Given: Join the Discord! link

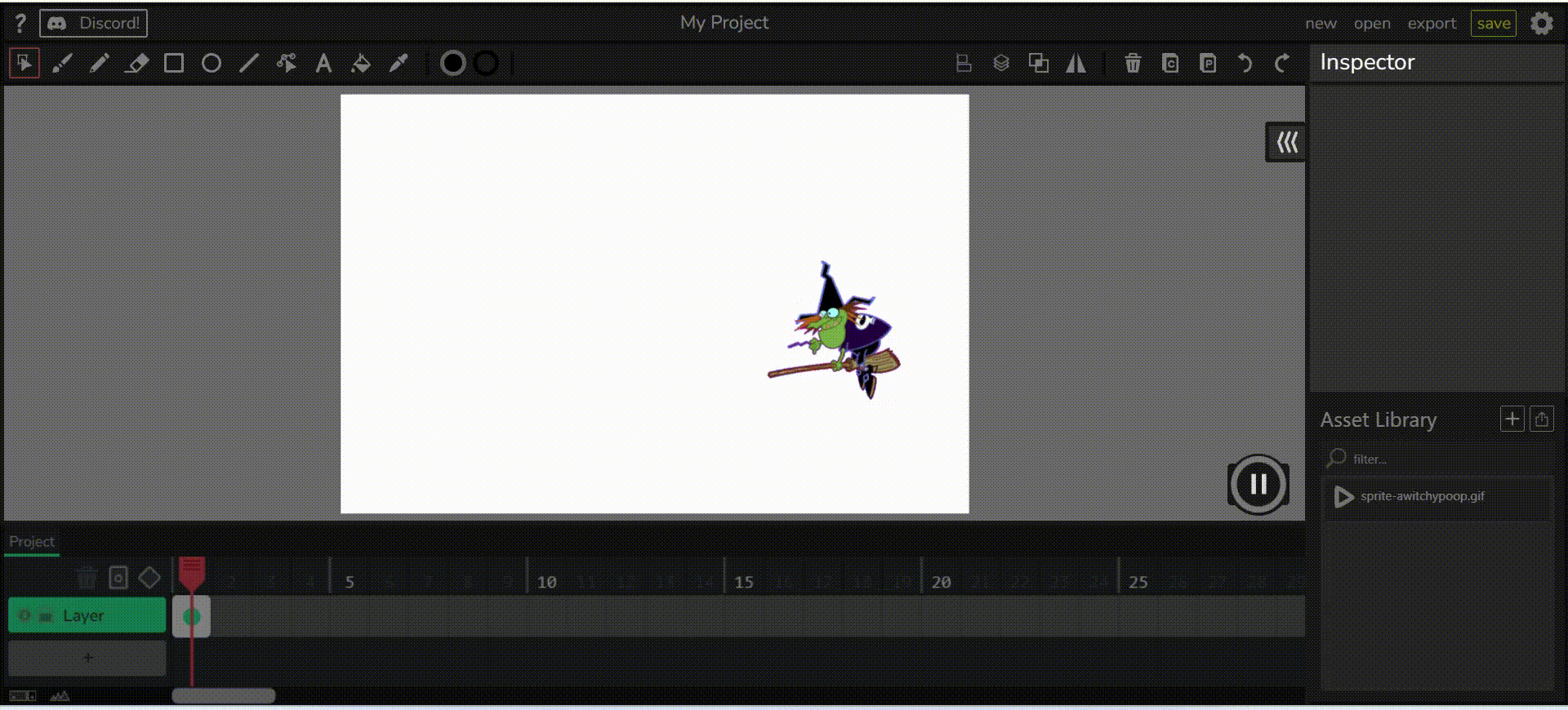Looking at the screenshot, I should point(94,24).
